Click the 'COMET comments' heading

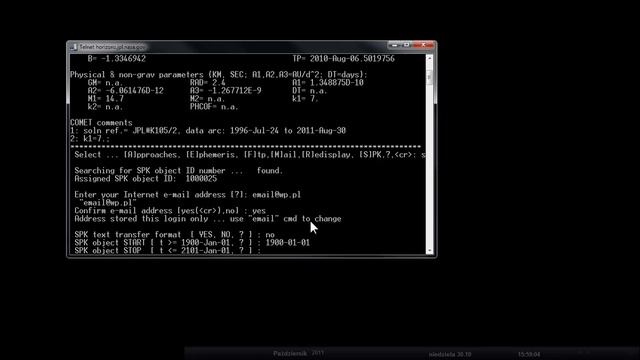pos(101,123)
